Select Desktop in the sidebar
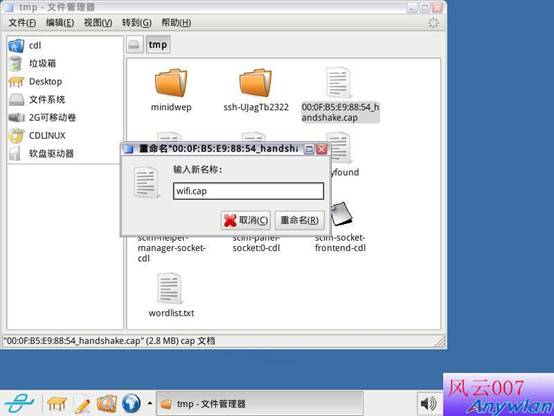Screen dimensions: 554x416 tap(35, 82)
